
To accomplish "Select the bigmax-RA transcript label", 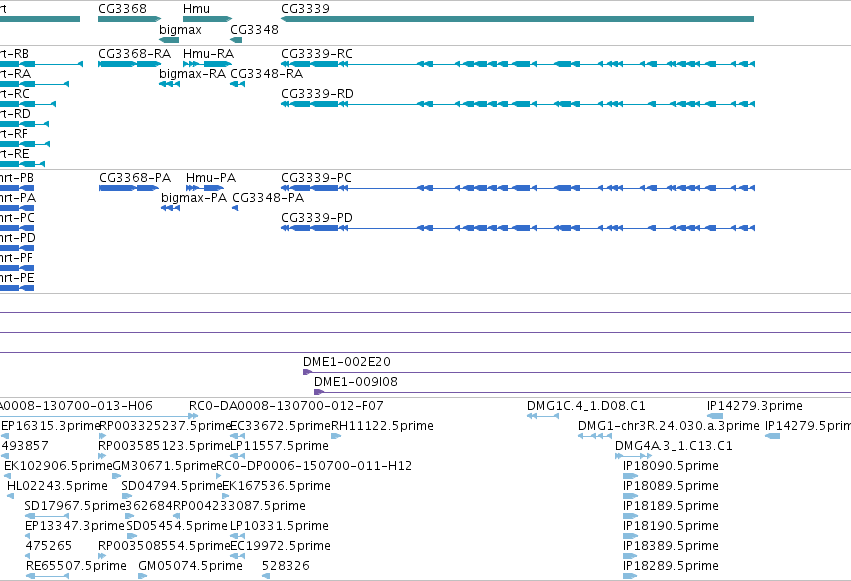I will 193,74.
